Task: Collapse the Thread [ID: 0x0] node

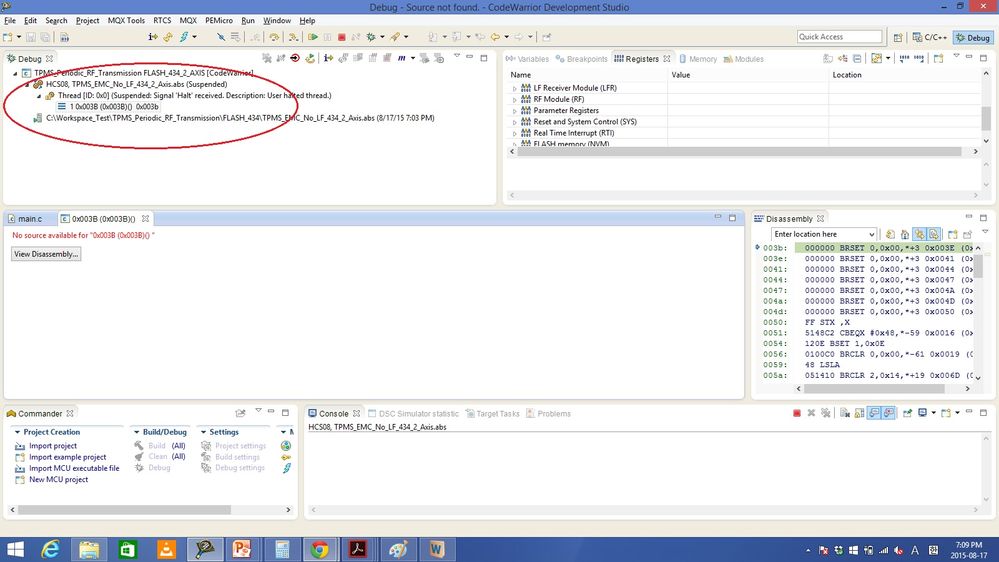Action: 39,96
